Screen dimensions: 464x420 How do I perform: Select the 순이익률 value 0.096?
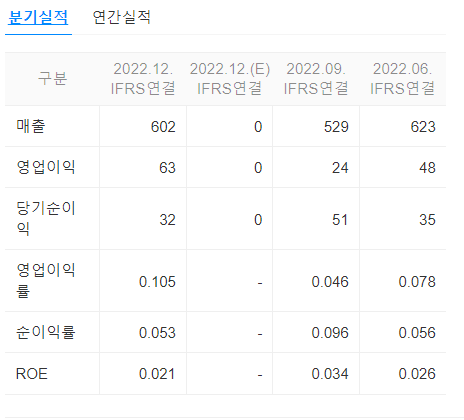point(330,333)
